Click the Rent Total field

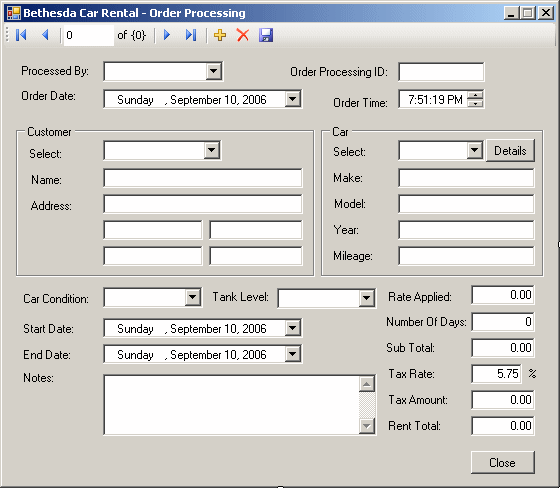502,426
